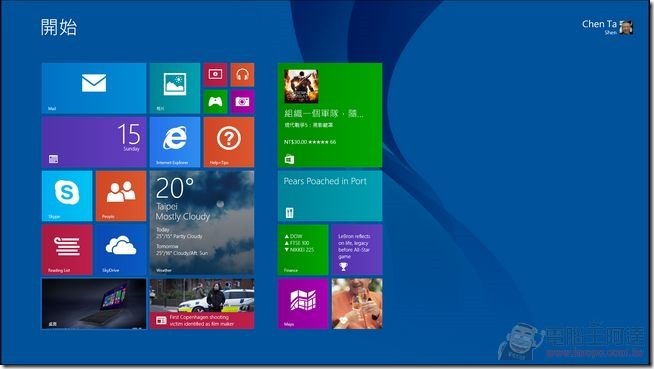Click the user account avatar picture
654x369 pixels.
pyautogui.click(x=626, y=27)
